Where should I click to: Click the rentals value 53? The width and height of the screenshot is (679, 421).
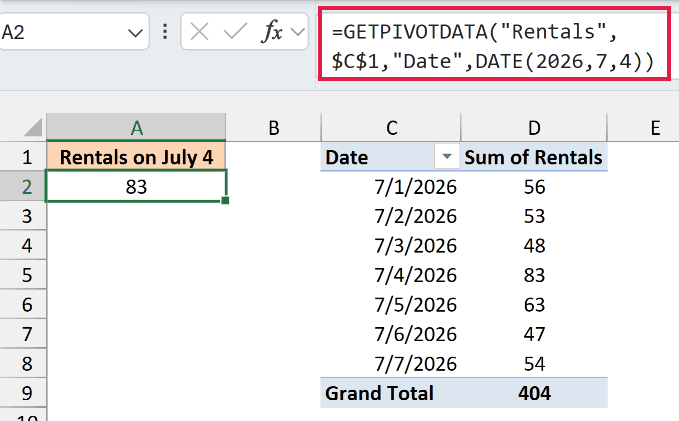click(534, 216)
